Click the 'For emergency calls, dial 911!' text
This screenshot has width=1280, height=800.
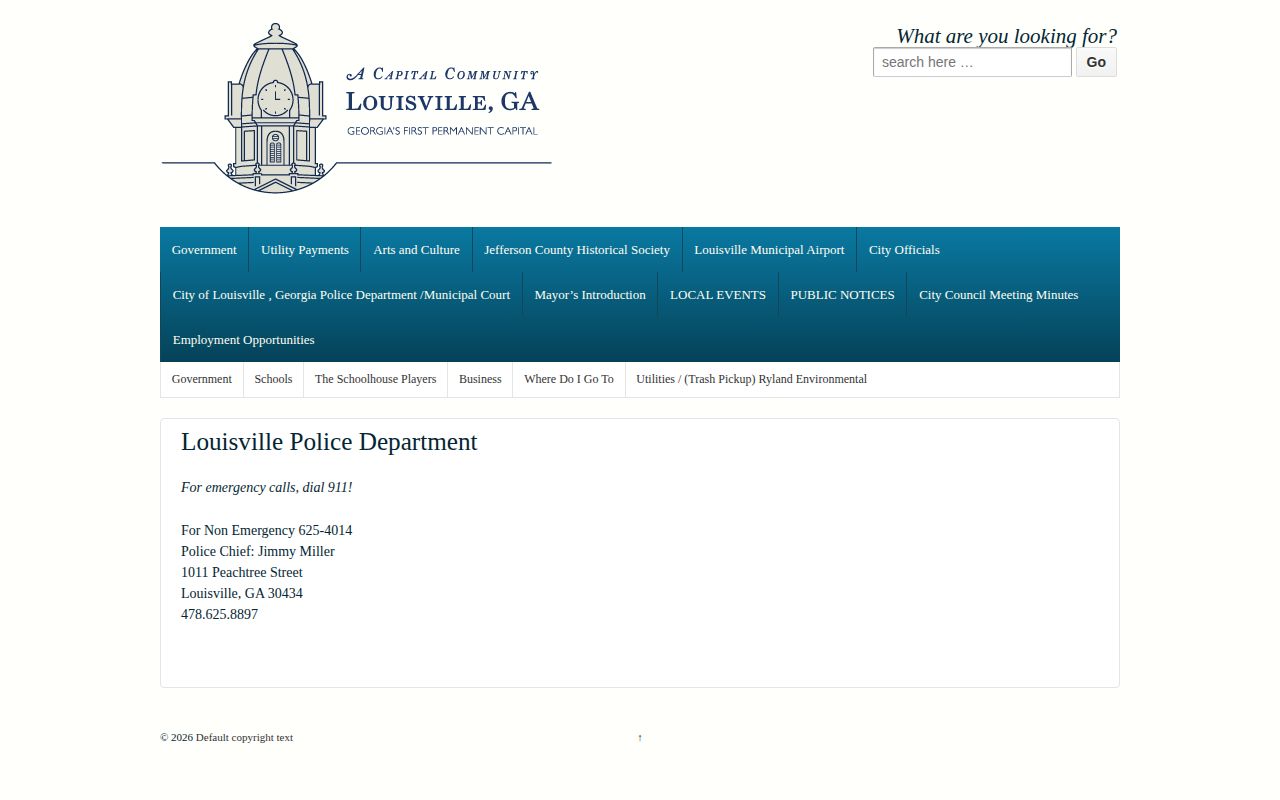(267, 487)
